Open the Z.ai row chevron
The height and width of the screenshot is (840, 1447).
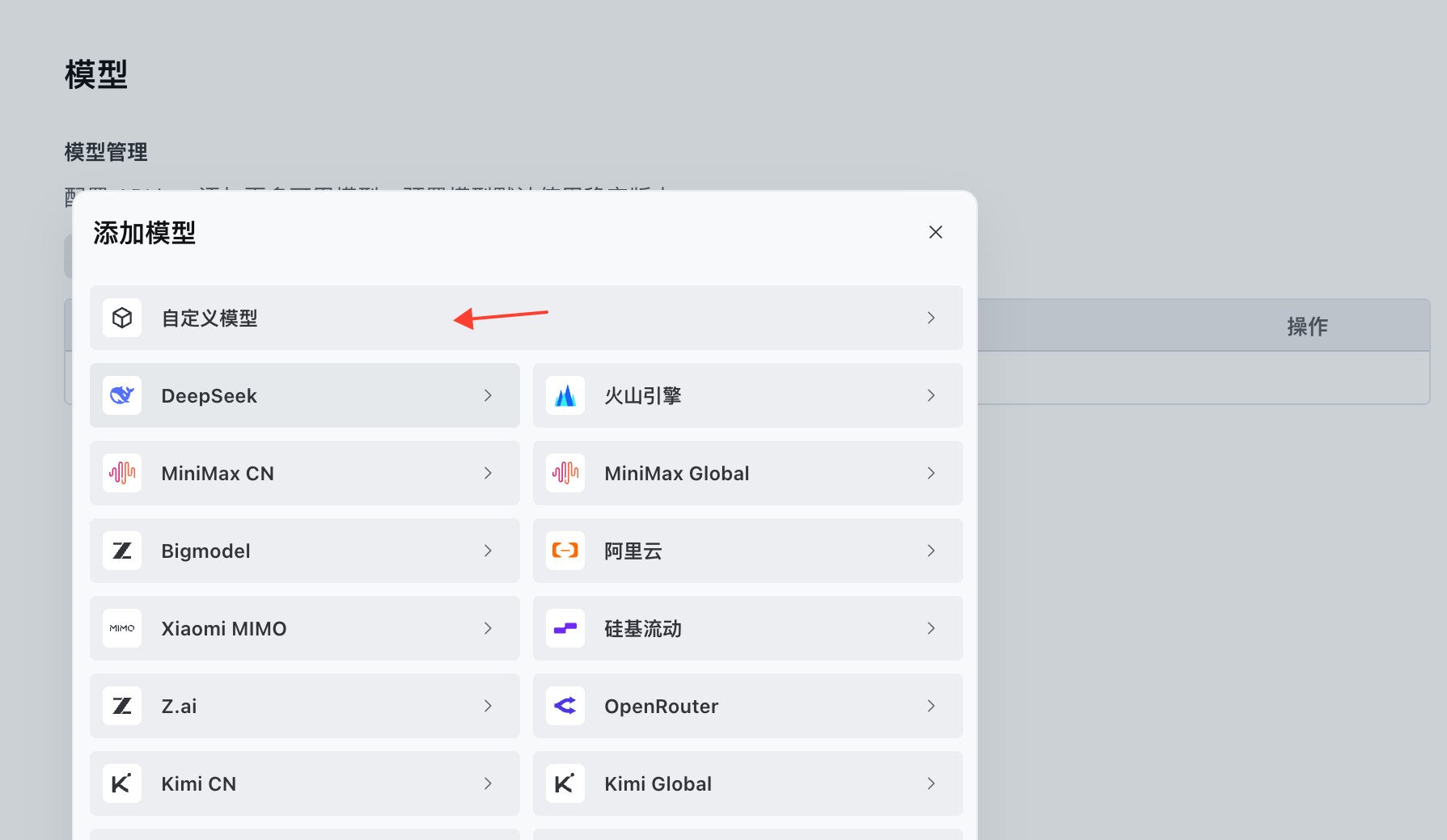(x=488, y=706)
